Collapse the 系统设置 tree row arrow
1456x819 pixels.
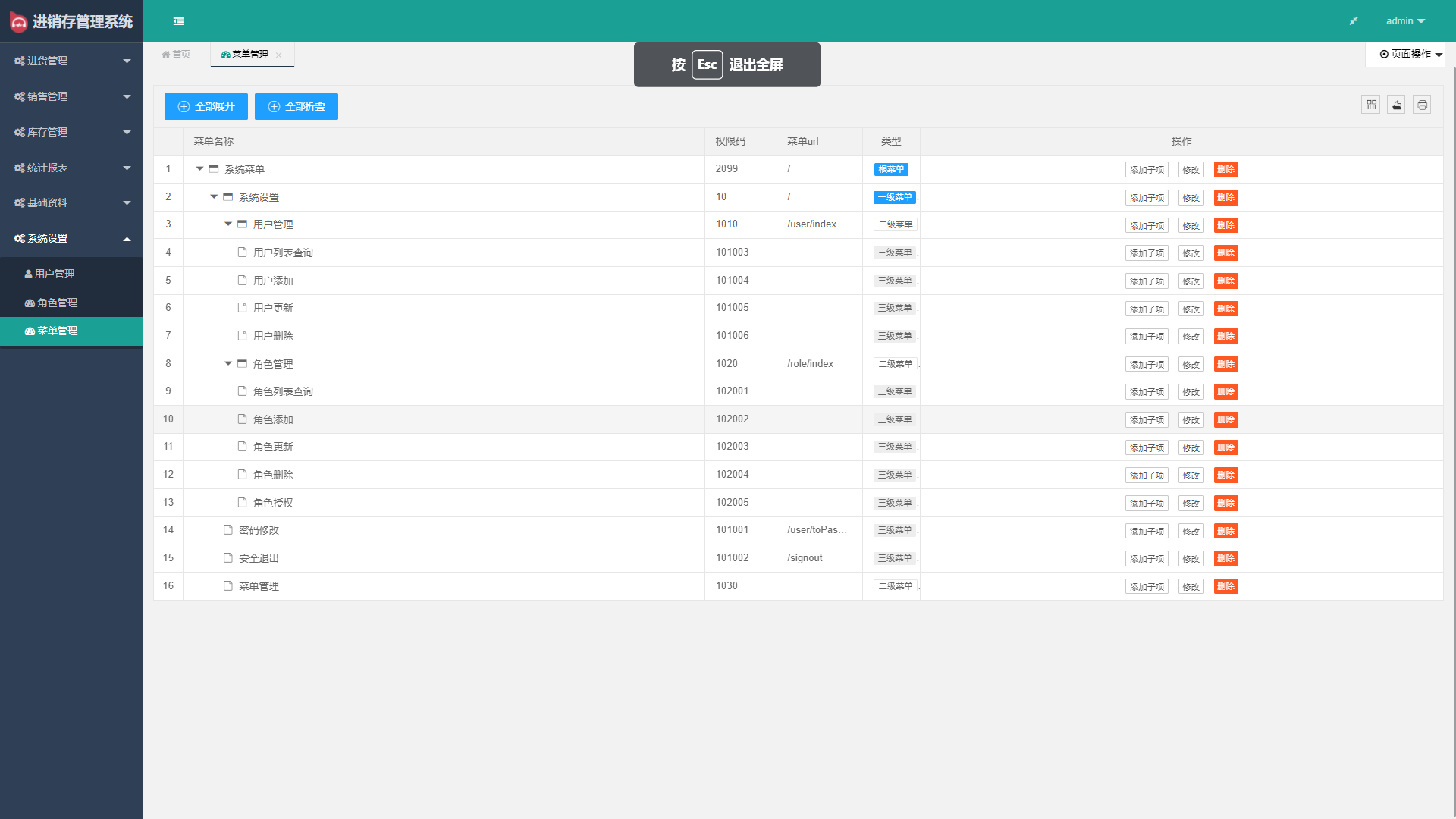pos(214,197)
